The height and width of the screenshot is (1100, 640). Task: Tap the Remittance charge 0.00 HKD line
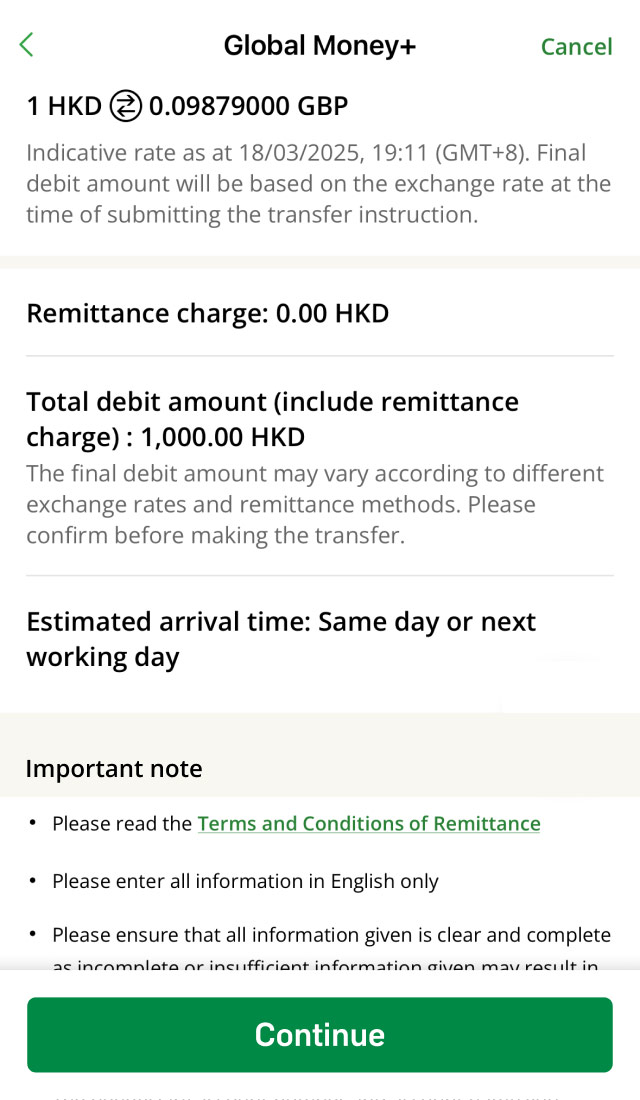pyautogui.click(x=207, y=314)
